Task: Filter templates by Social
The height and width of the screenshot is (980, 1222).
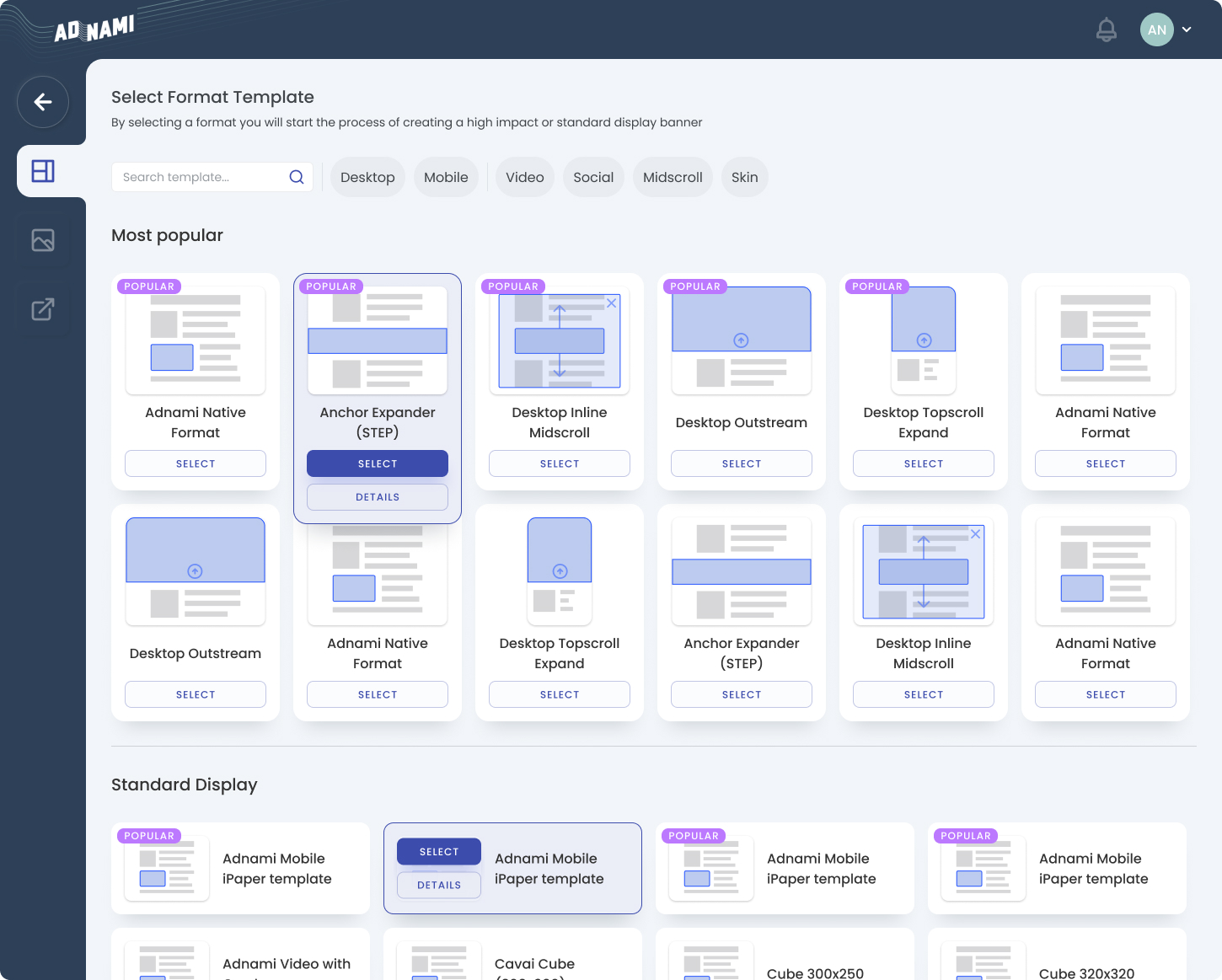Action: tap(593, 177)
